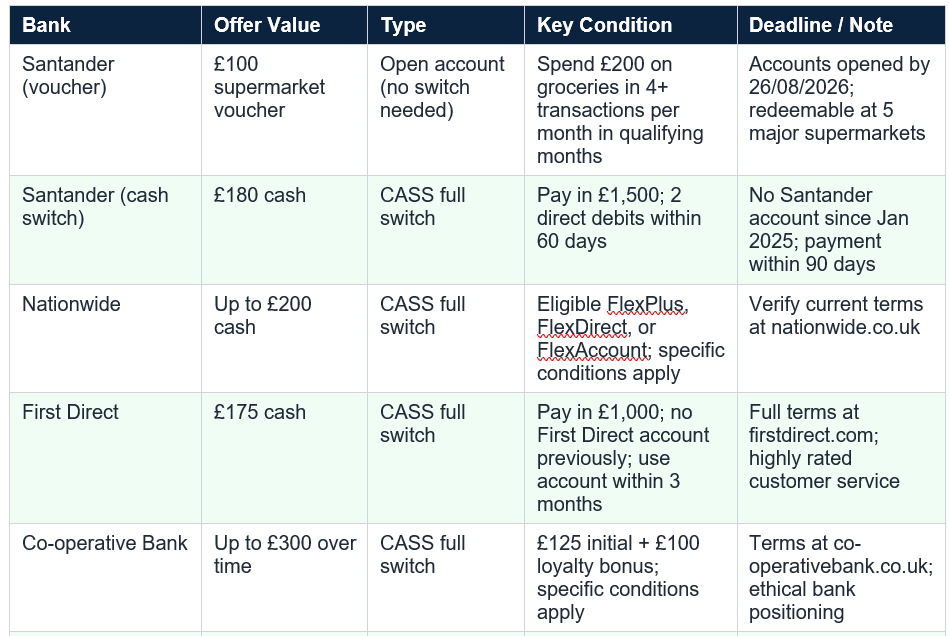Click the Co-operative Bank cell

click(105, 578)
